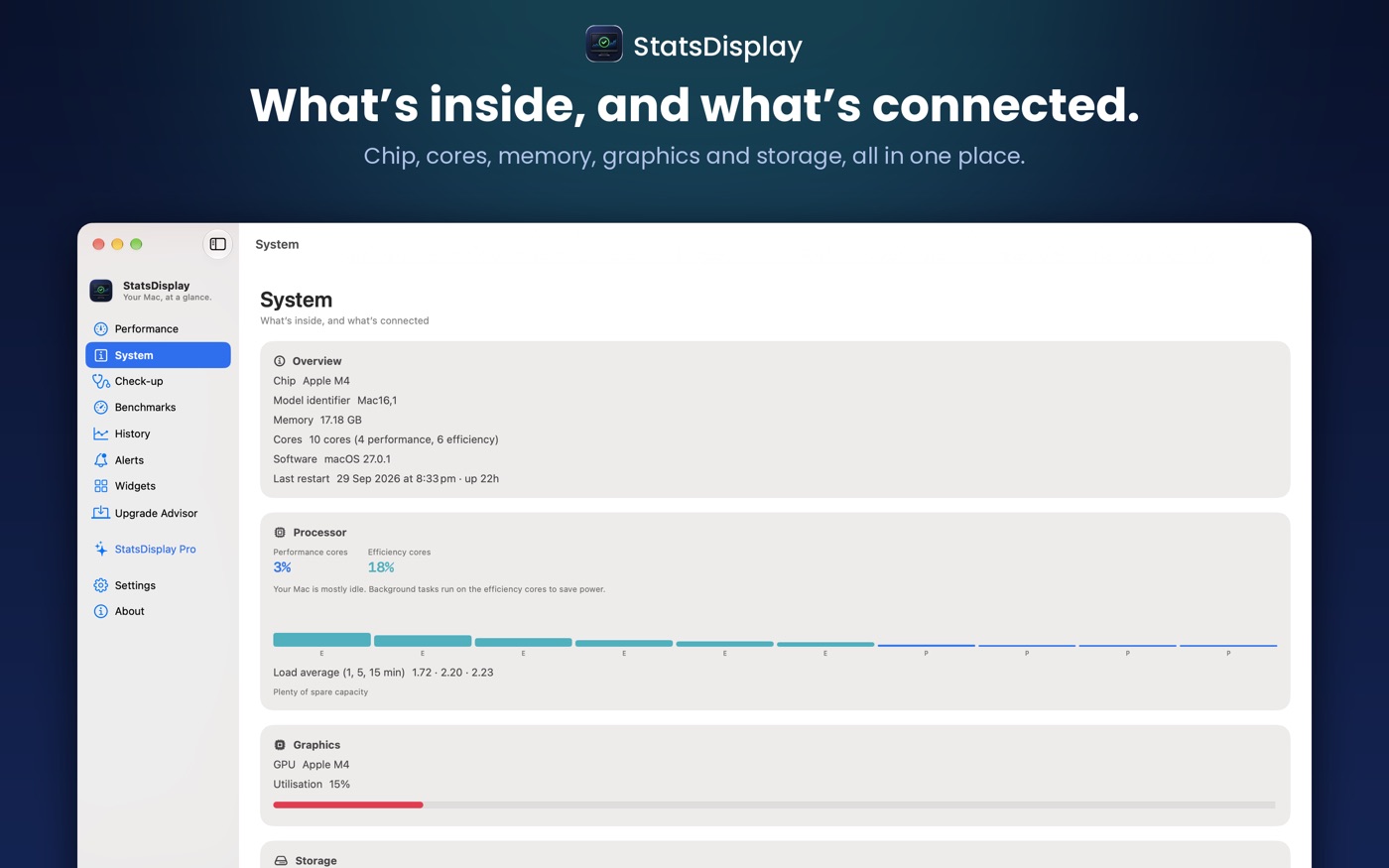The width and height of the screenshot is (1389, 868).
Task: Click the Upgrade Advisor icon
Action: (100, 513)
